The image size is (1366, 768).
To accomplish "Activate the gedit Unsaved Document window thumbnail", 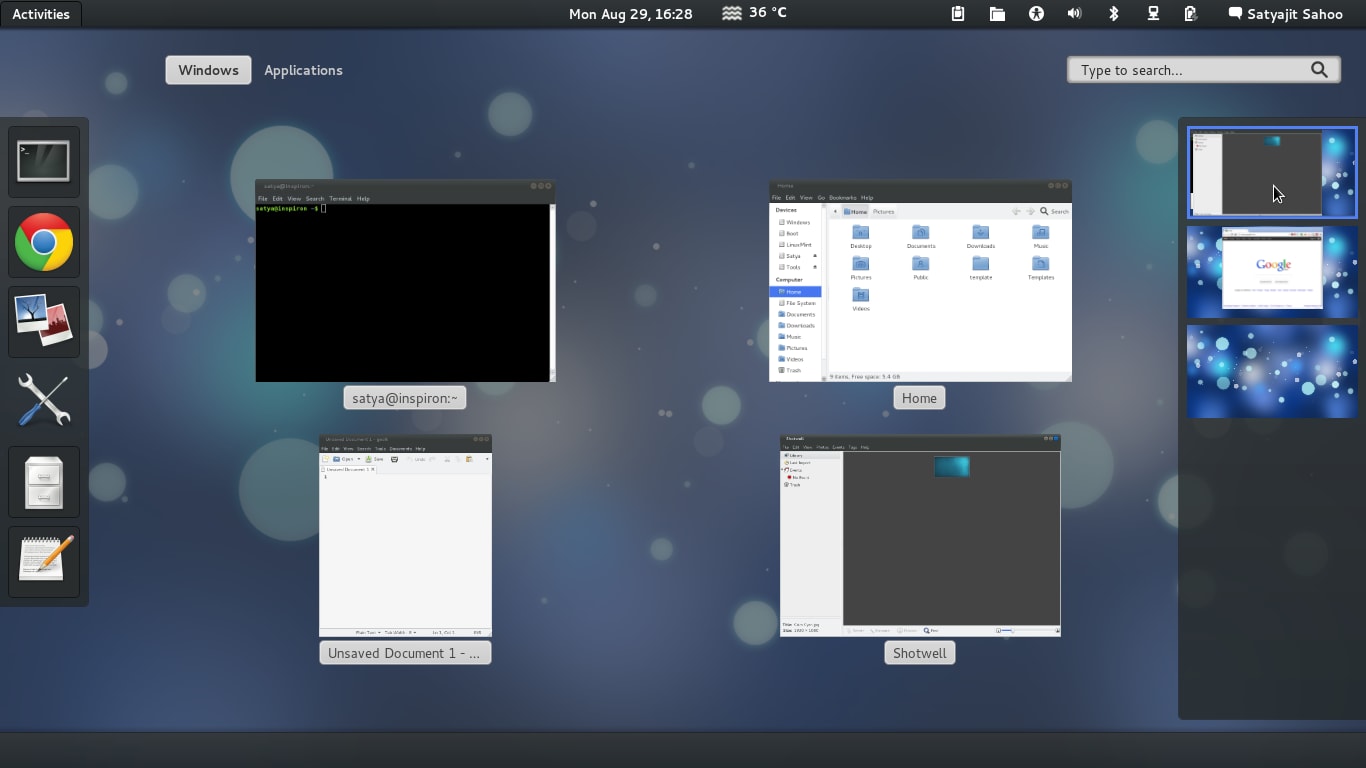I will [x=405, y=535].
